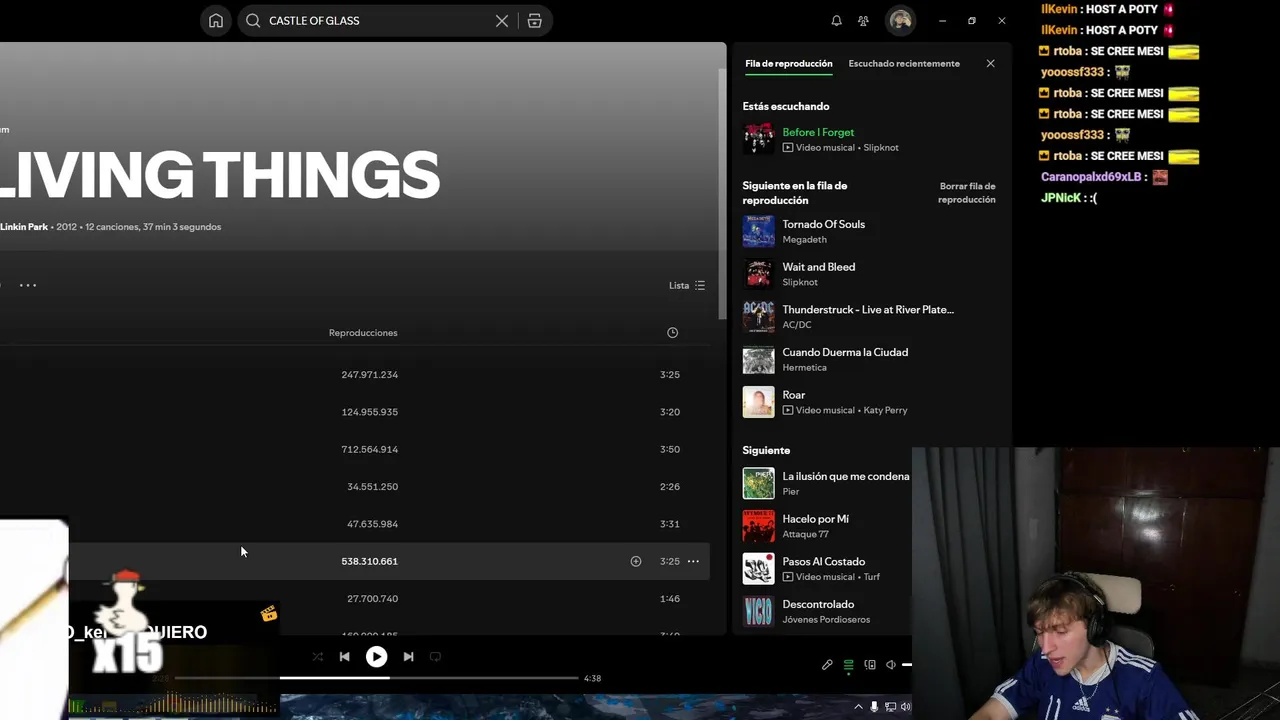Click Pasos Al Costado cover thumbnail
Screen dimensions: 1280x720
click(x=758, y=569)
